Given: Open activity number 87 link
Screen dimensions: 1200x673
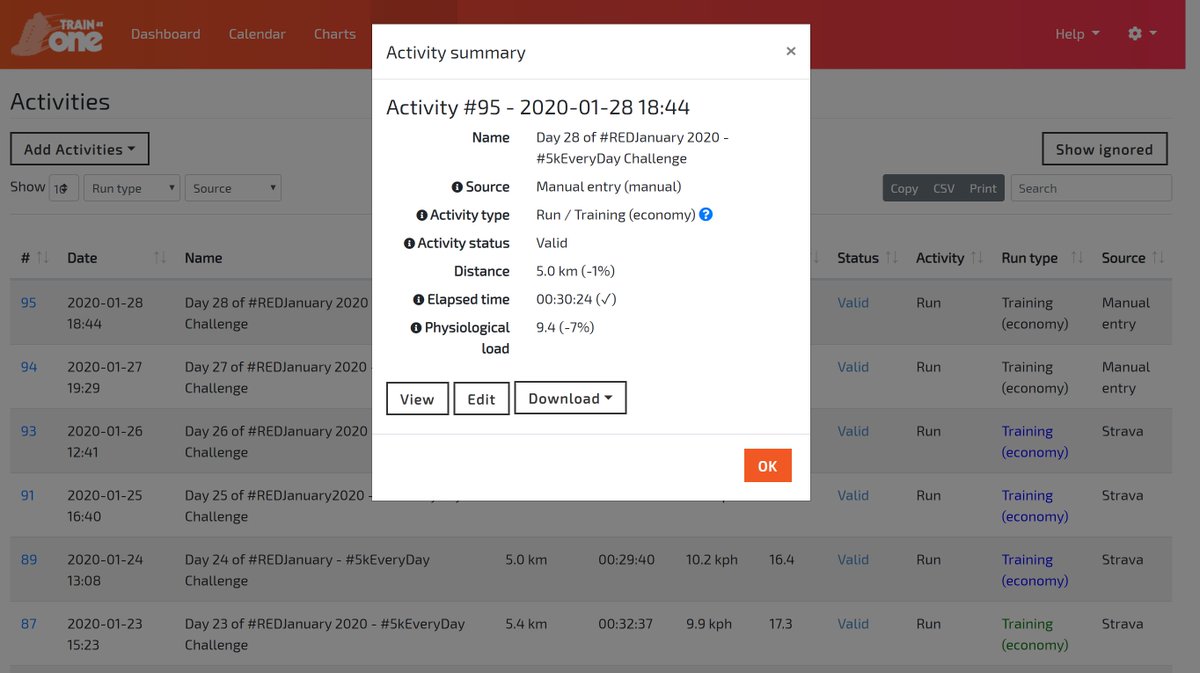Looking at the screenshot, I should click(x=29, y=623).
